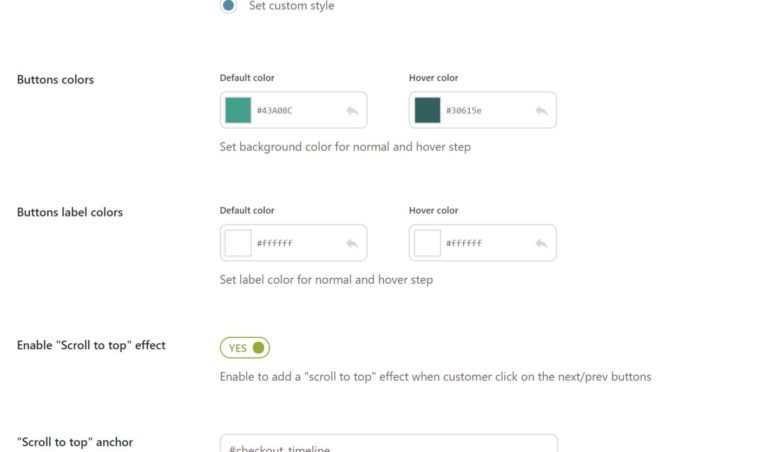The height and width of the screenshot is (452, 769).
Task: Click the Enable "Scroll to top" effect label
Action: point(91,345)
